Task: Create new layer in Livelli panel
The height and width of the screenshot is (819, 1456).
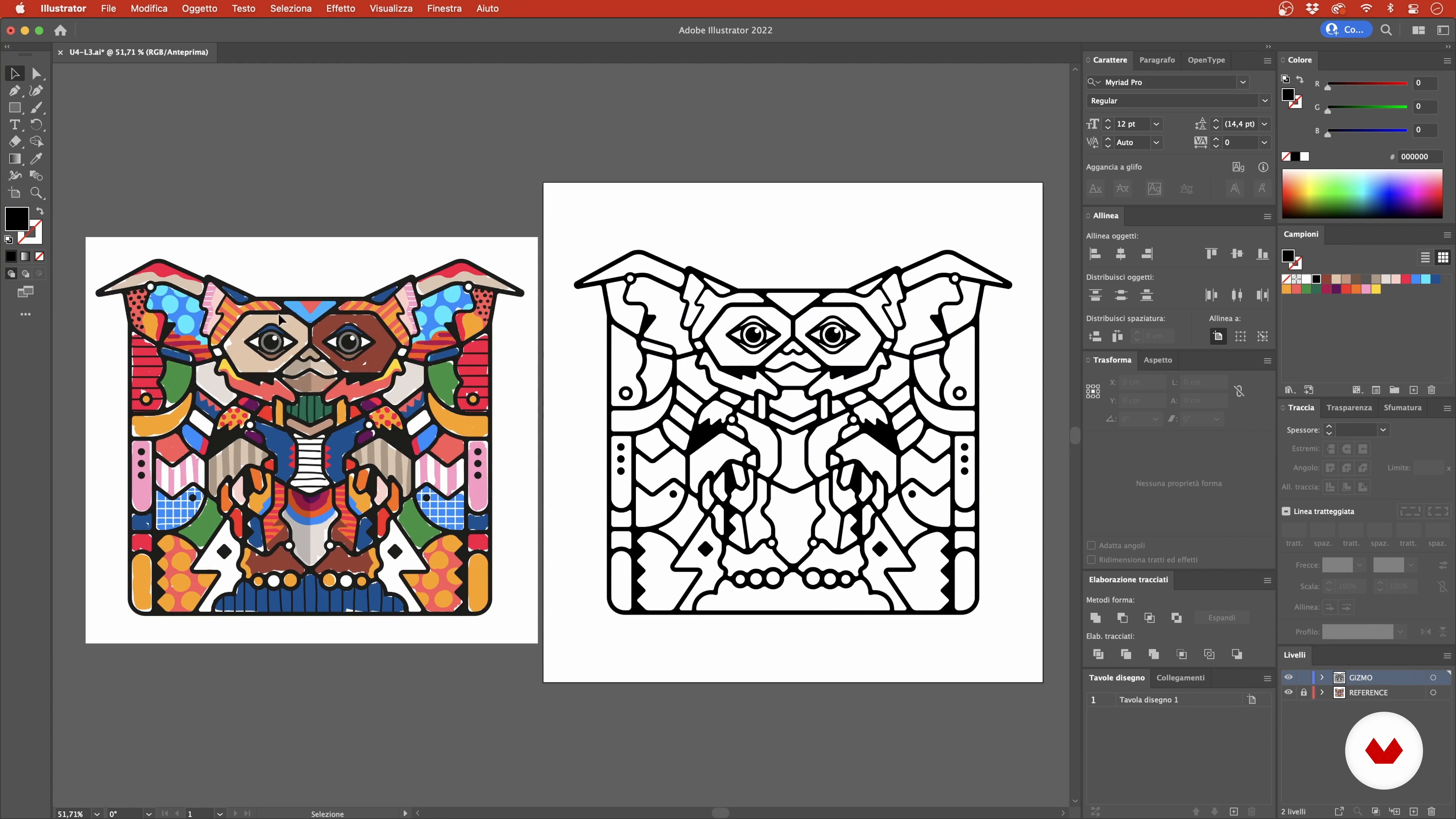Action: coord(1413,812)
